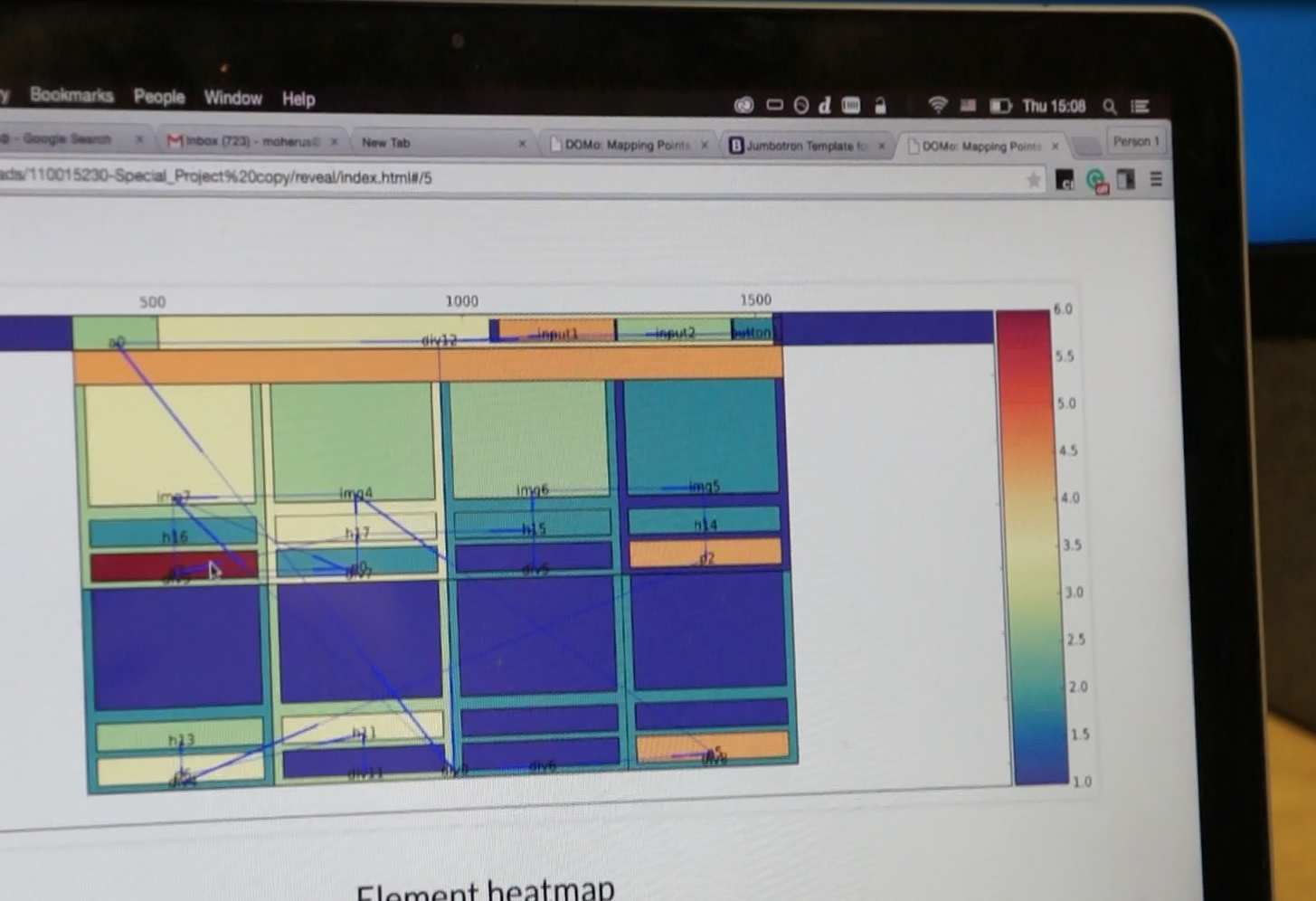1316x901 pixels.
Task: Open a new tab with the blank tab button
Action: click(x=1087, y=146)
